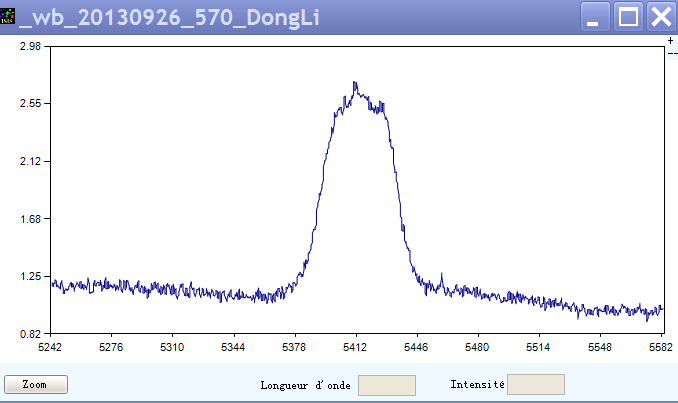Click the 0.82 y-axis label
The height and width of the screenshot is (403, 678).
(28, 334)
